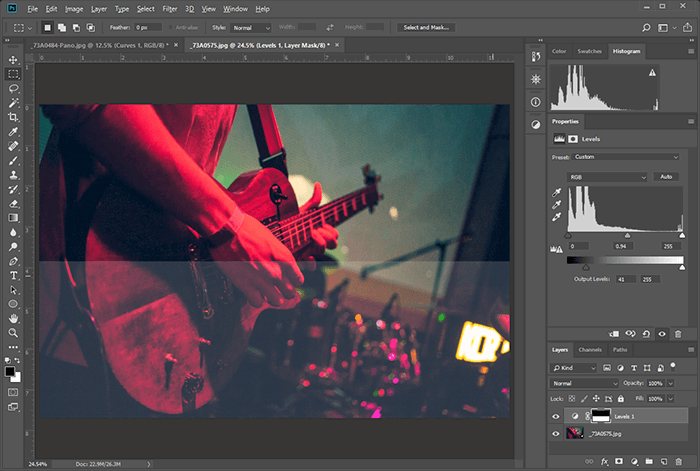Open the RGB channel dropdown
This screenshot has height=471, width=700.
point(607,177)
